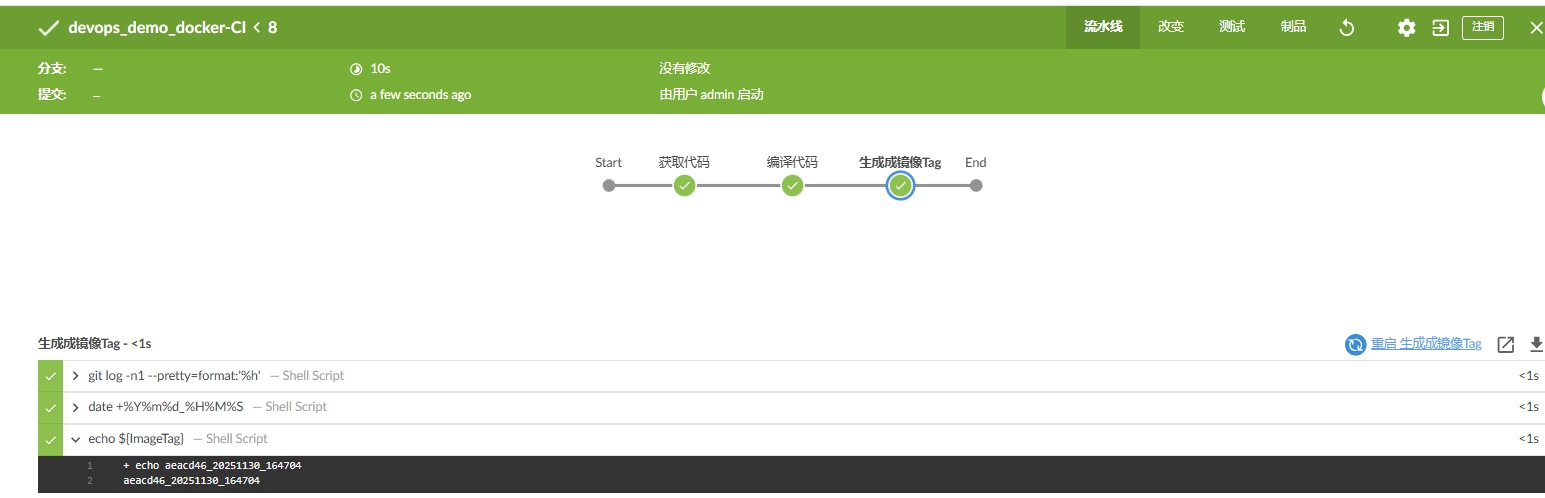Switch to the 流水线 tab

coord(1103,27)
